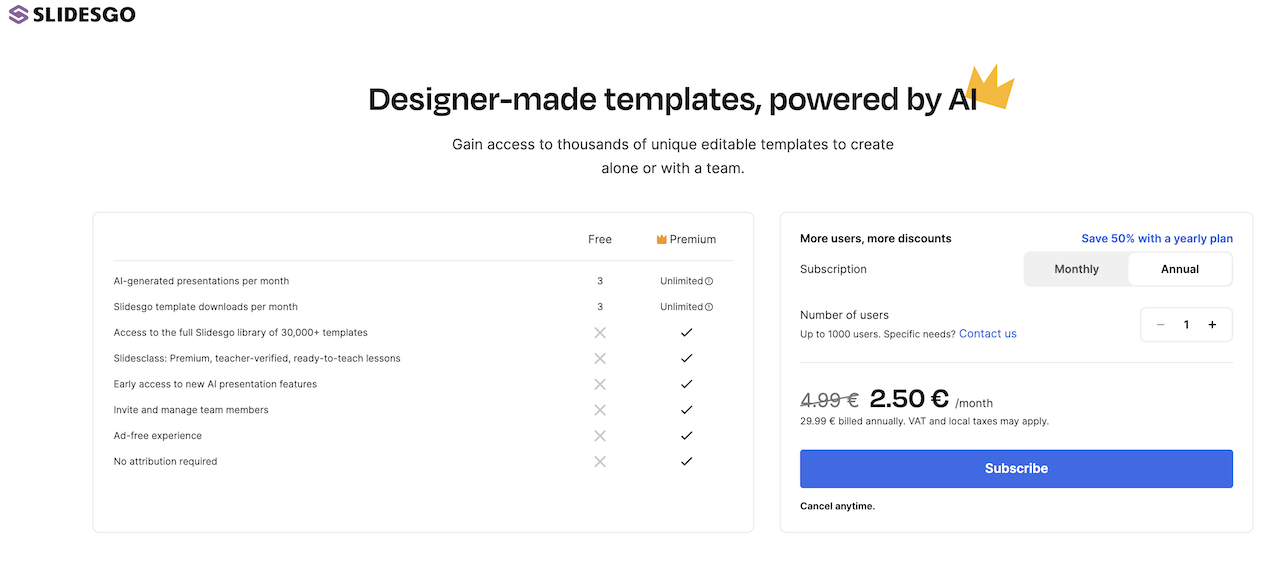Click Free value 3 for AI-generated presentations

click(x=600, y=281)
